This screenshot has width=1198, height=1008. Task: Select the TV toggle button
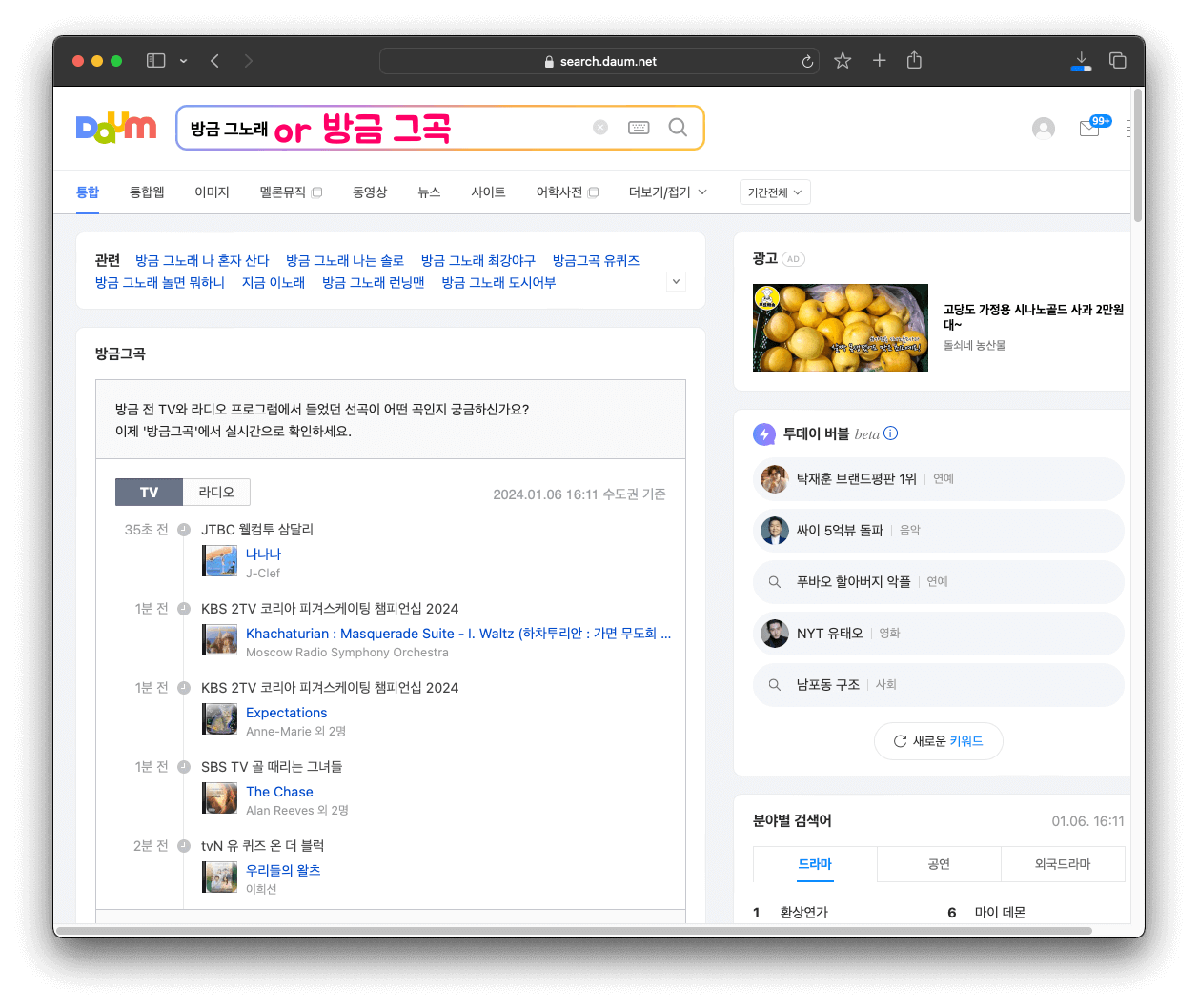149,492
